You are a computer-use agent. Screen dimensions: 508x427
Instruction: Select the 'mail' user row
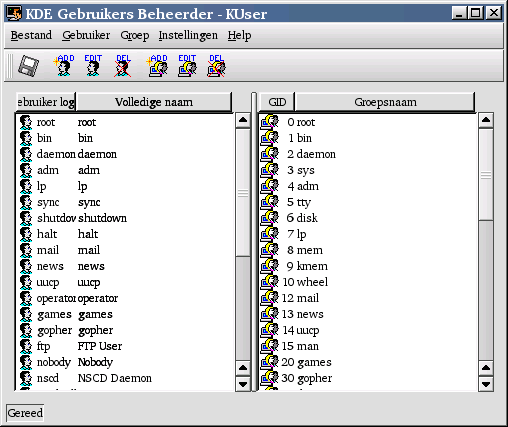(x=124, y=250)
